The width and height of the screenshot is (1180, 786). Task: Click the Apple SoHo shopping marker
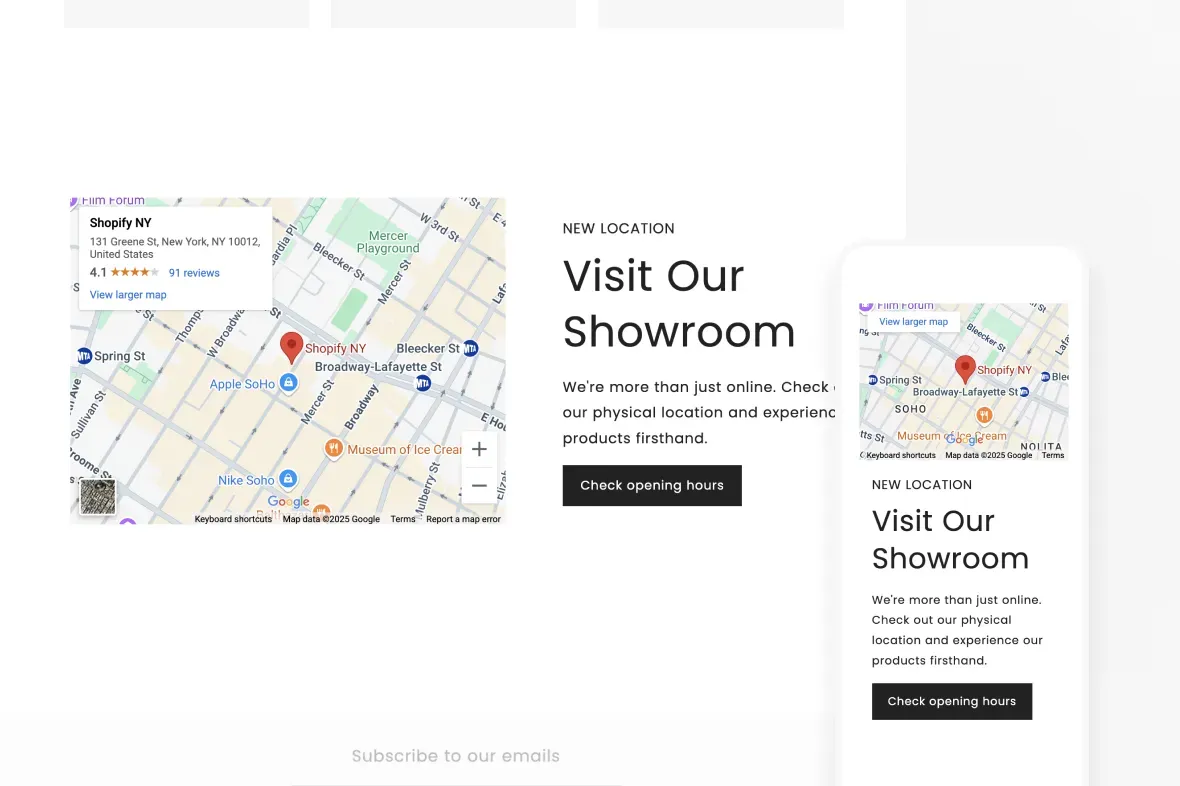[x=288, y=383]
